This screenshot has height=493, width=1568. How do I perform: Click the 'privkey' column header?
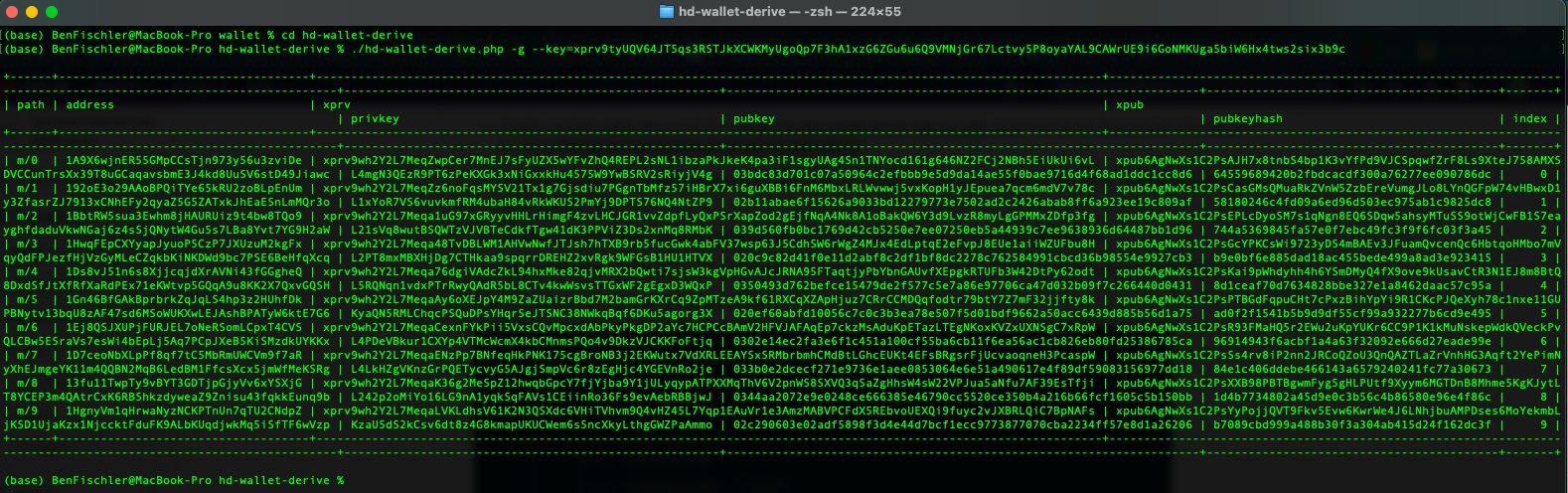pos(375,118)
